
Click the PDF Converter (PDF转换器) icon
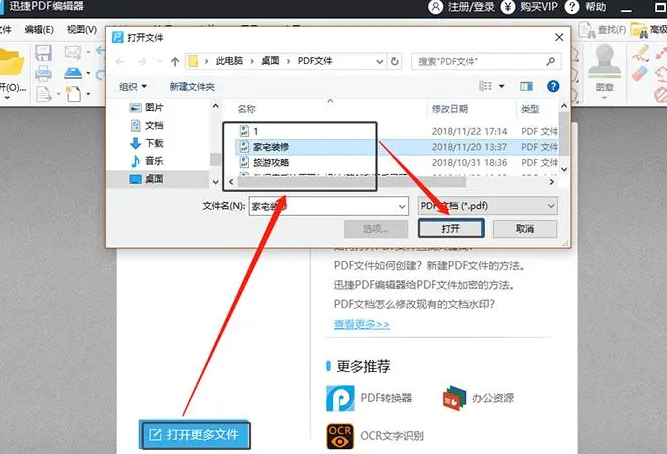point(340,398)
